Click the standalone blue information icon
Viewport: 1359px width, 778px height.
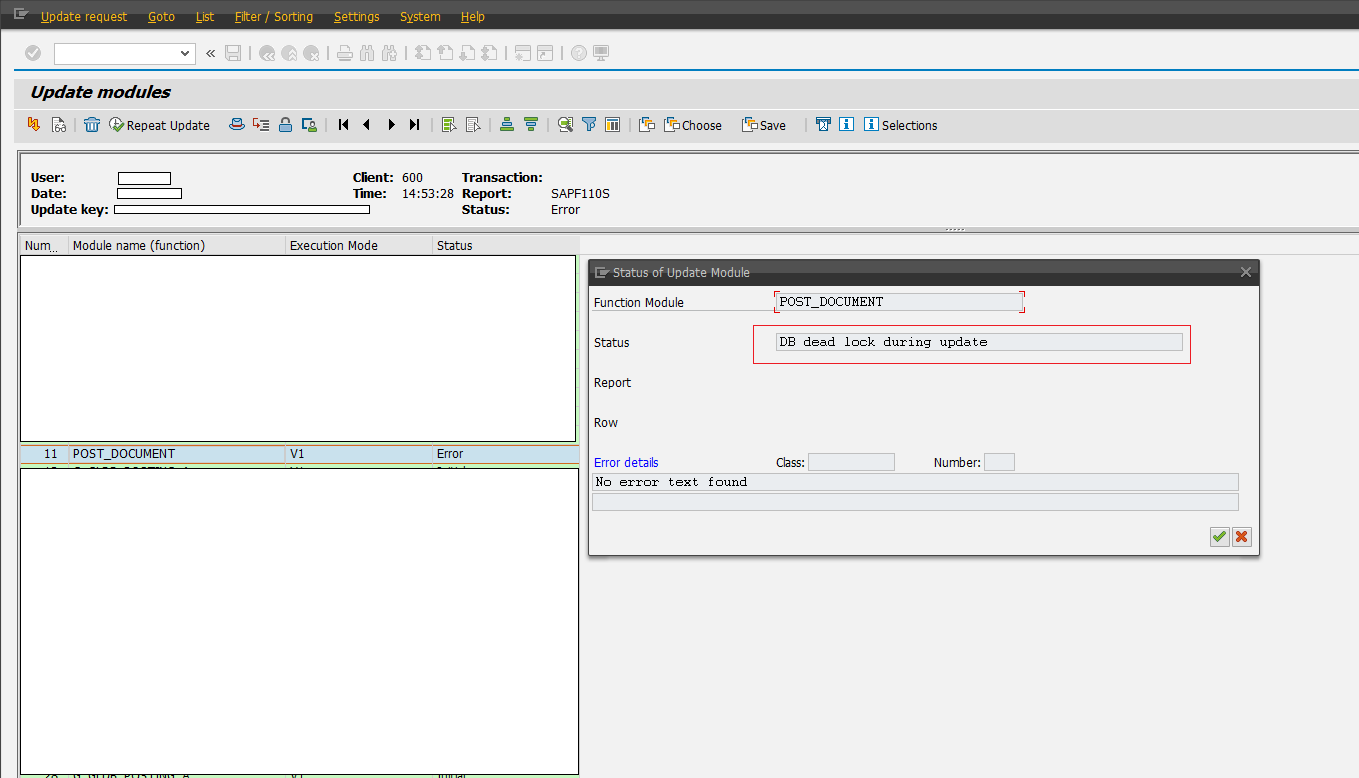(847, 125)
